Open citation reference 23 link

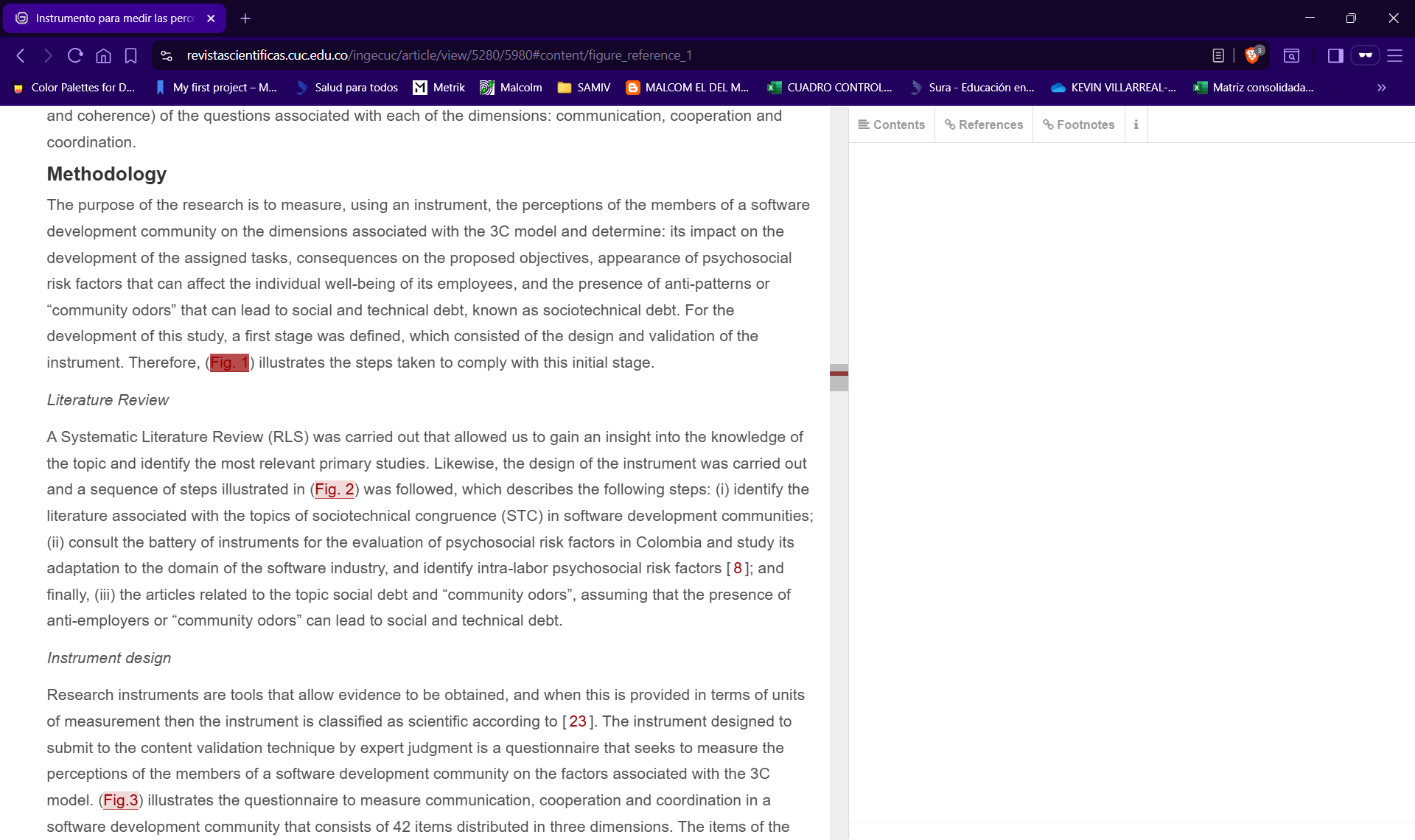point(577,721)
